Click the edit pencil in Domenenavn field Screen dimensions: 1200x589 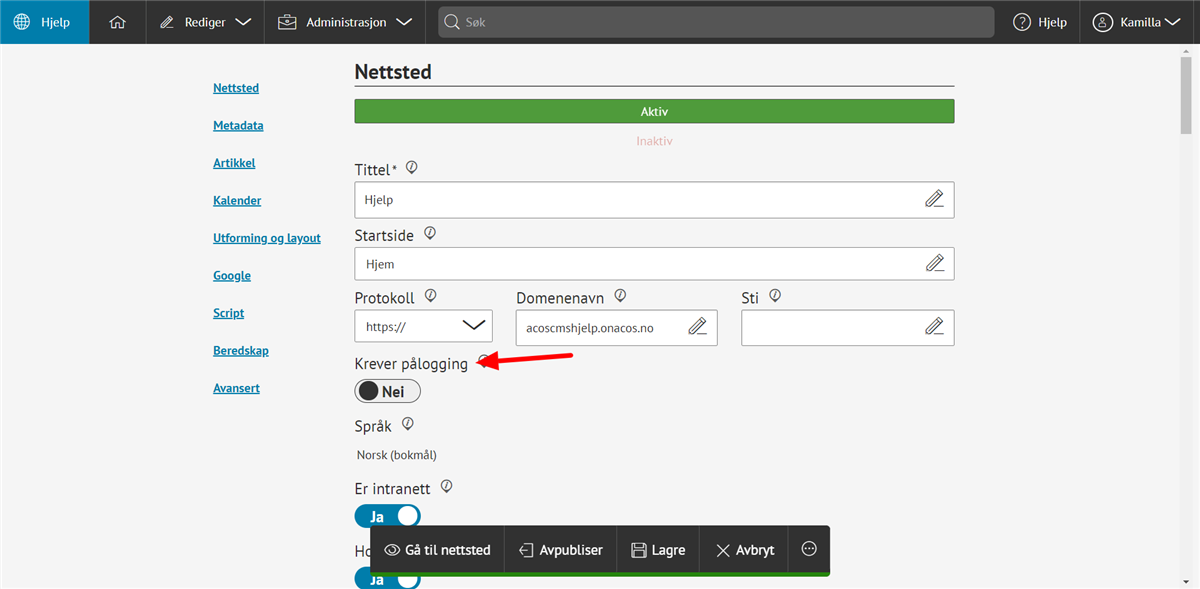point(697,327)
